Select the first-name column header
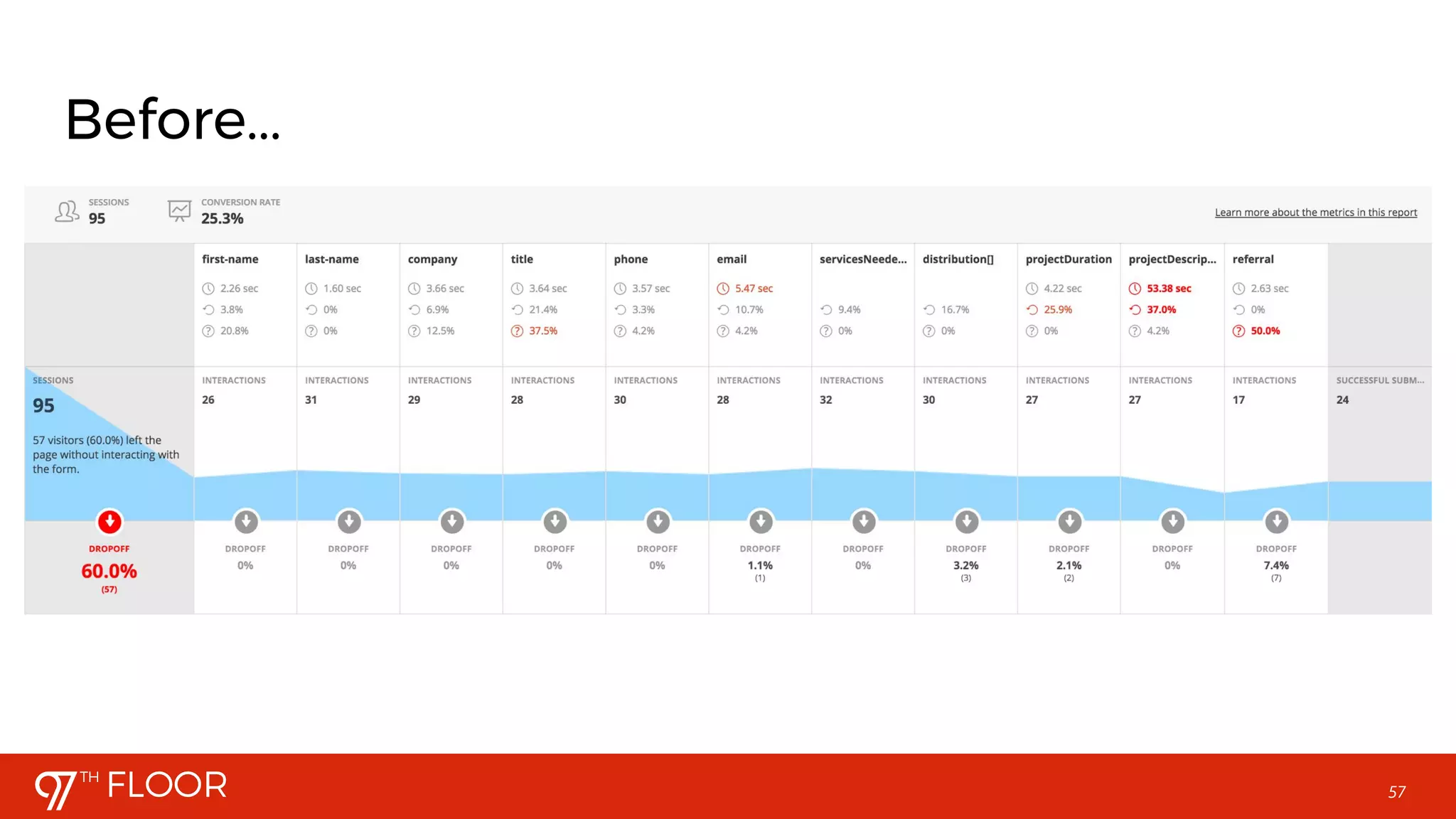Image resolution: width=1456 pixels, height=819 pixels. (230, 259)
